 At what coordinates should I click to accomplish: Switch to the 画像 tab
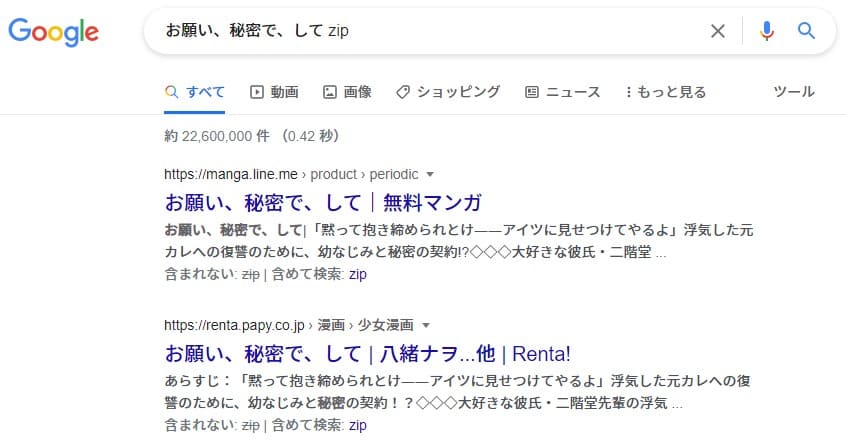coord(347,92)
